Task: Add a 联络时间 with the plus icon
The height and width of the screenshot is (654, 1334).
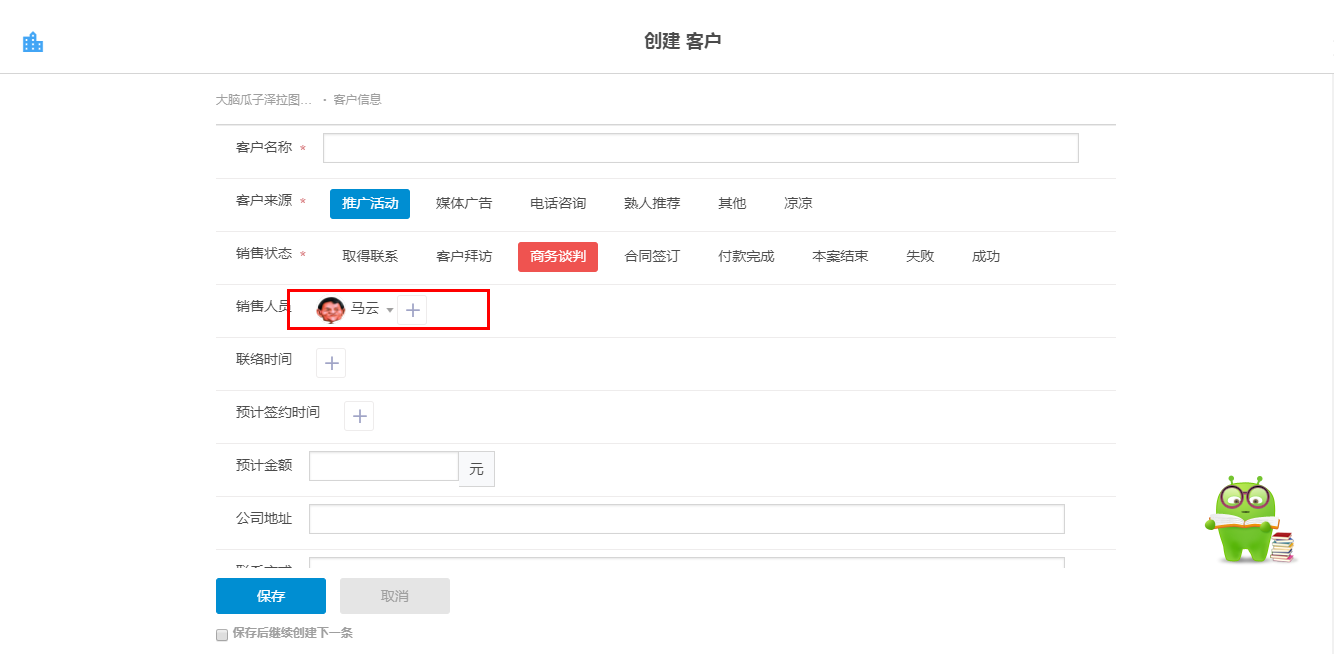Action: point(331,363)
